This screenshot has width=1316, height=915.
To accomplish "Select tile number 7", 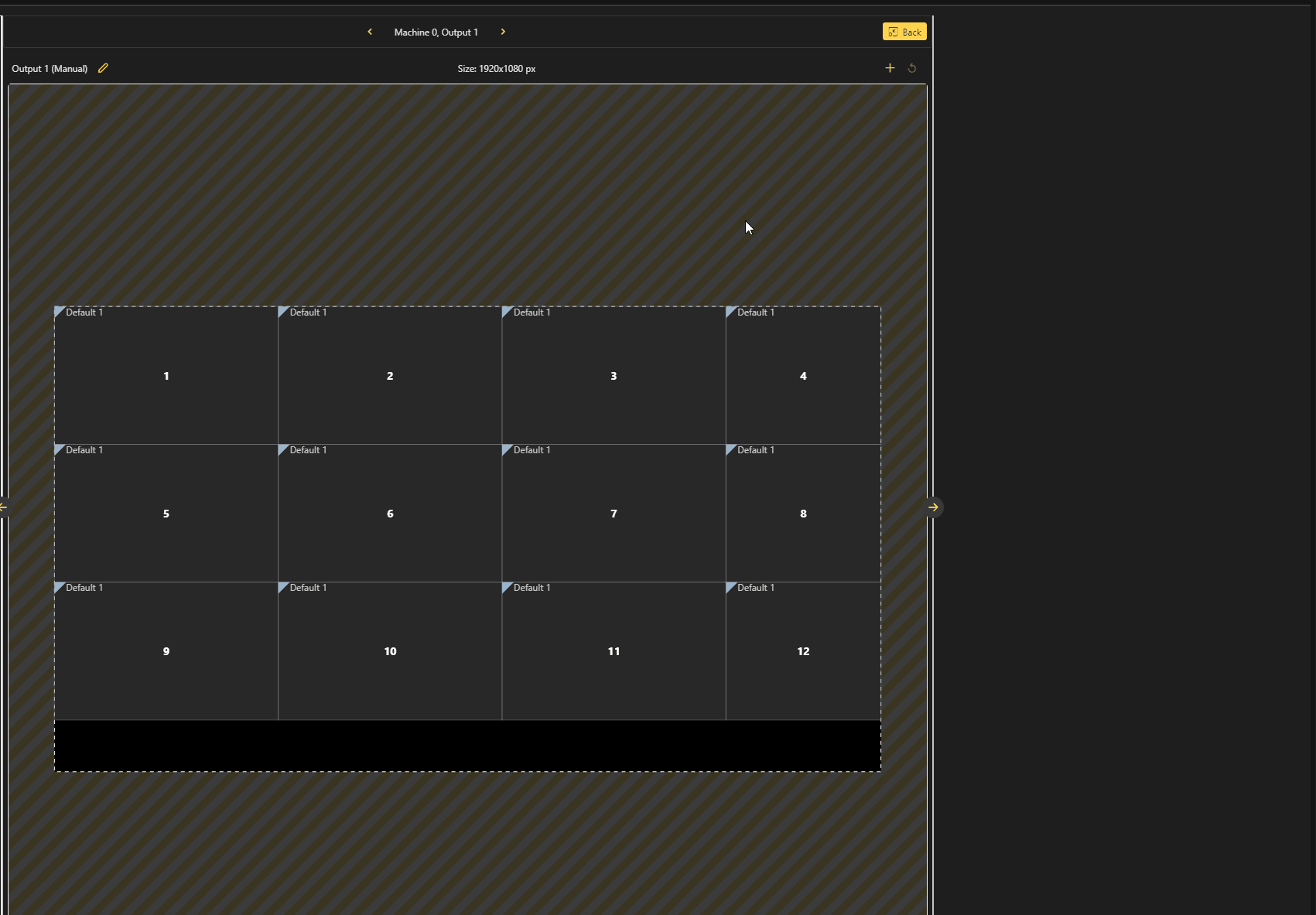I will tap(614, 514).
